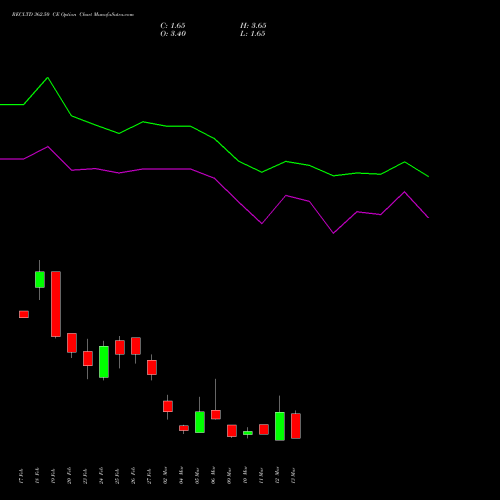This screenshot has width=500, height=500.
Task: Click the '02 Mar' date axis label
Action: pos(165,476)
